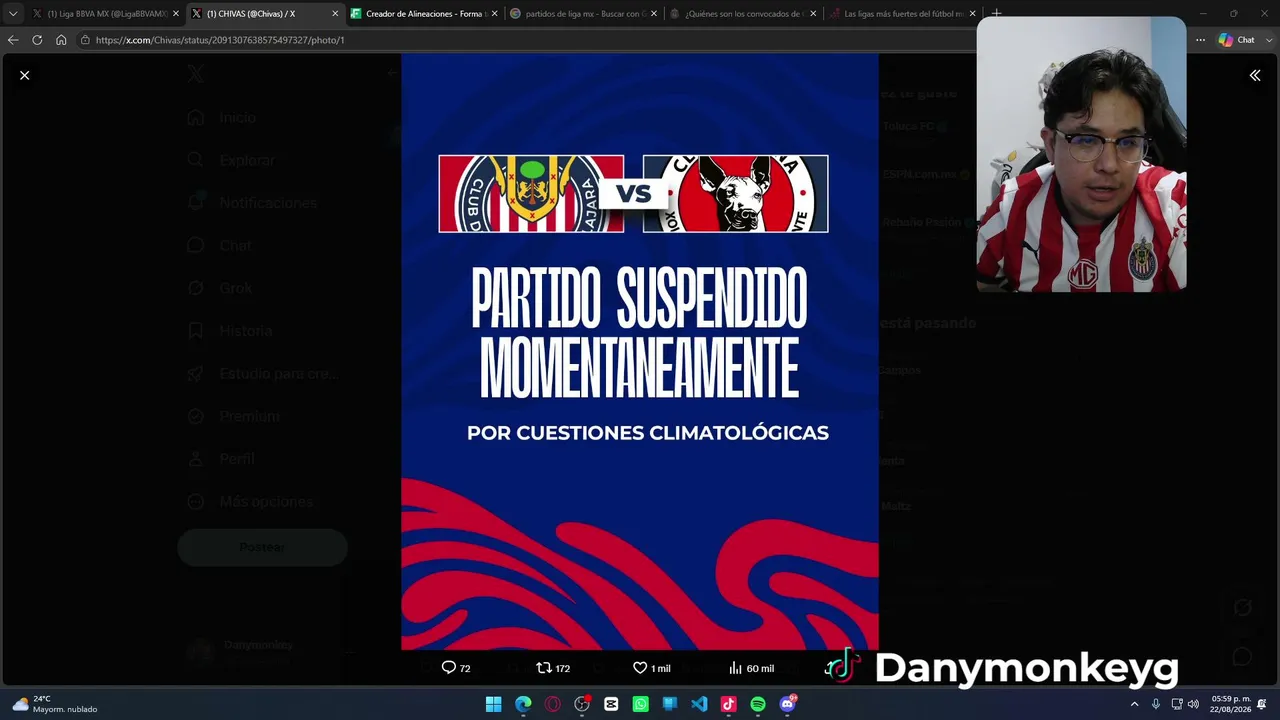
Task: Go to the browser home page
Action: click(61, 40)
